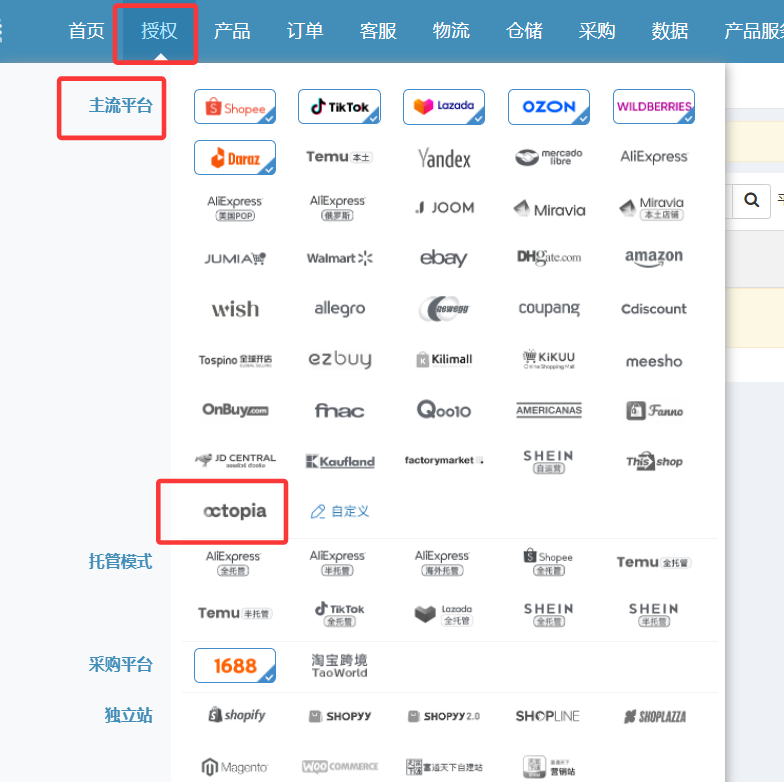Open the JD CENTRAL platform
This screenshot has height=782, width=784.
(235, 460)
